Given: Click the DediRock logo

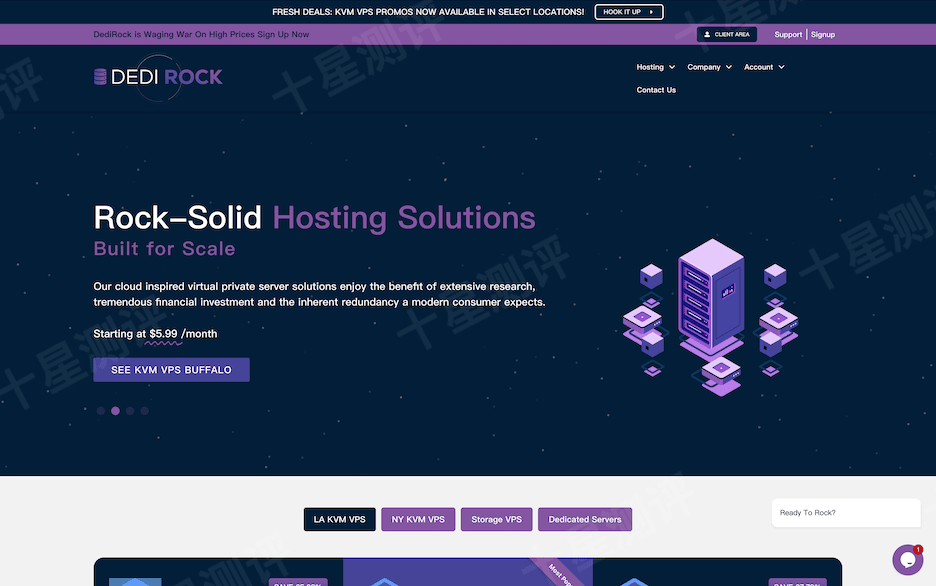Looking at the screenshot, I should pyautogui.click(x=157, y=77).
